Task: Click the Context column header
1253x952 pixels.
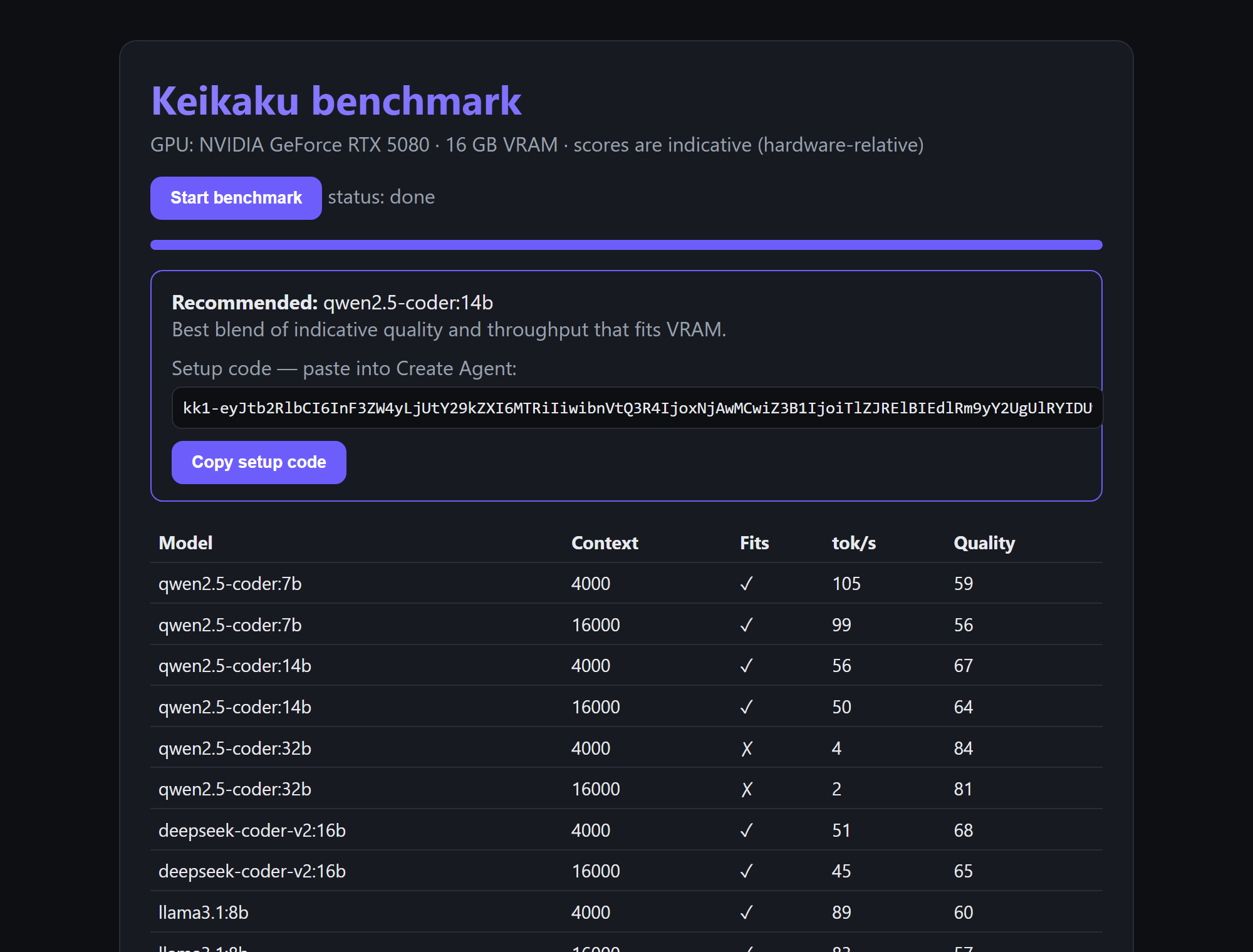Action: pyautogui.click(x=605, y=542)
